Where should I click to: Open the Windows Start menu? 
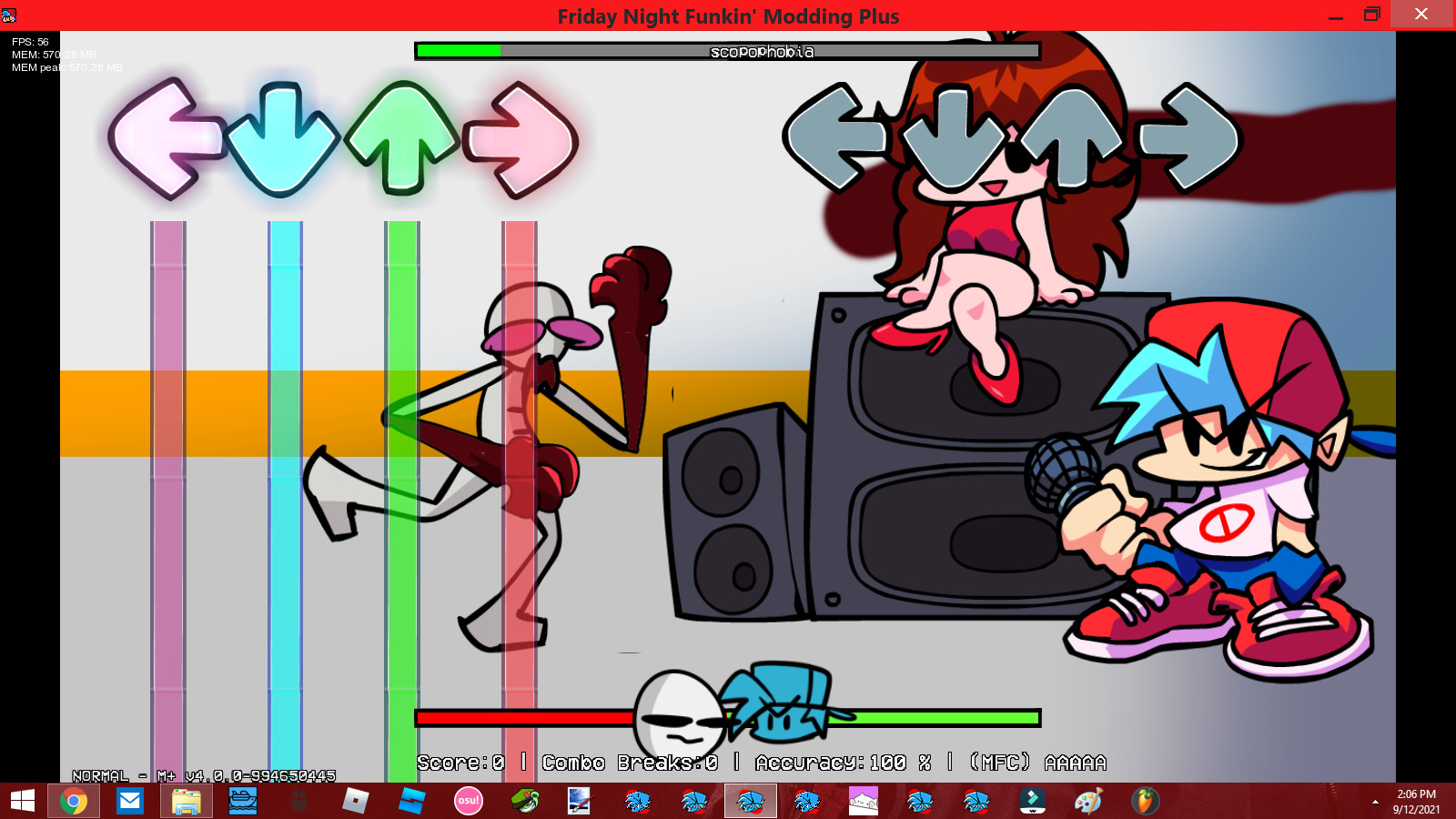pos(23,801)
